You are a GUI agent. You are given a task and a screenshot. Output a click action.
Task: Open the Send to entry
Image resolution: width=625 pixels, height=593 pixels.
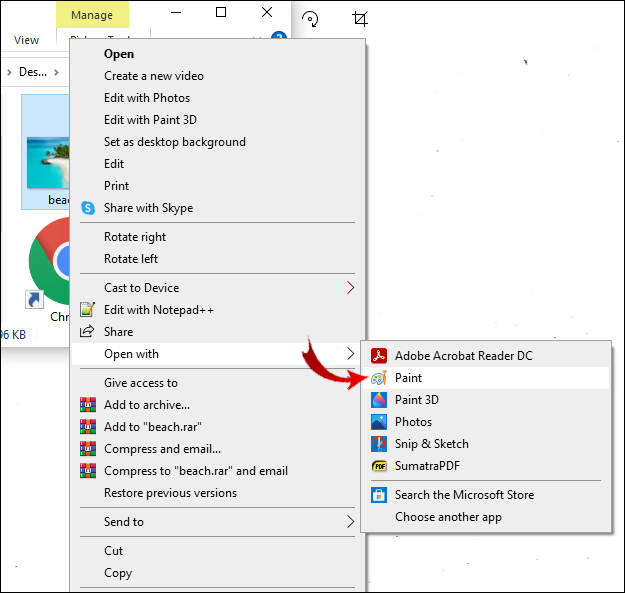[217, 521]
